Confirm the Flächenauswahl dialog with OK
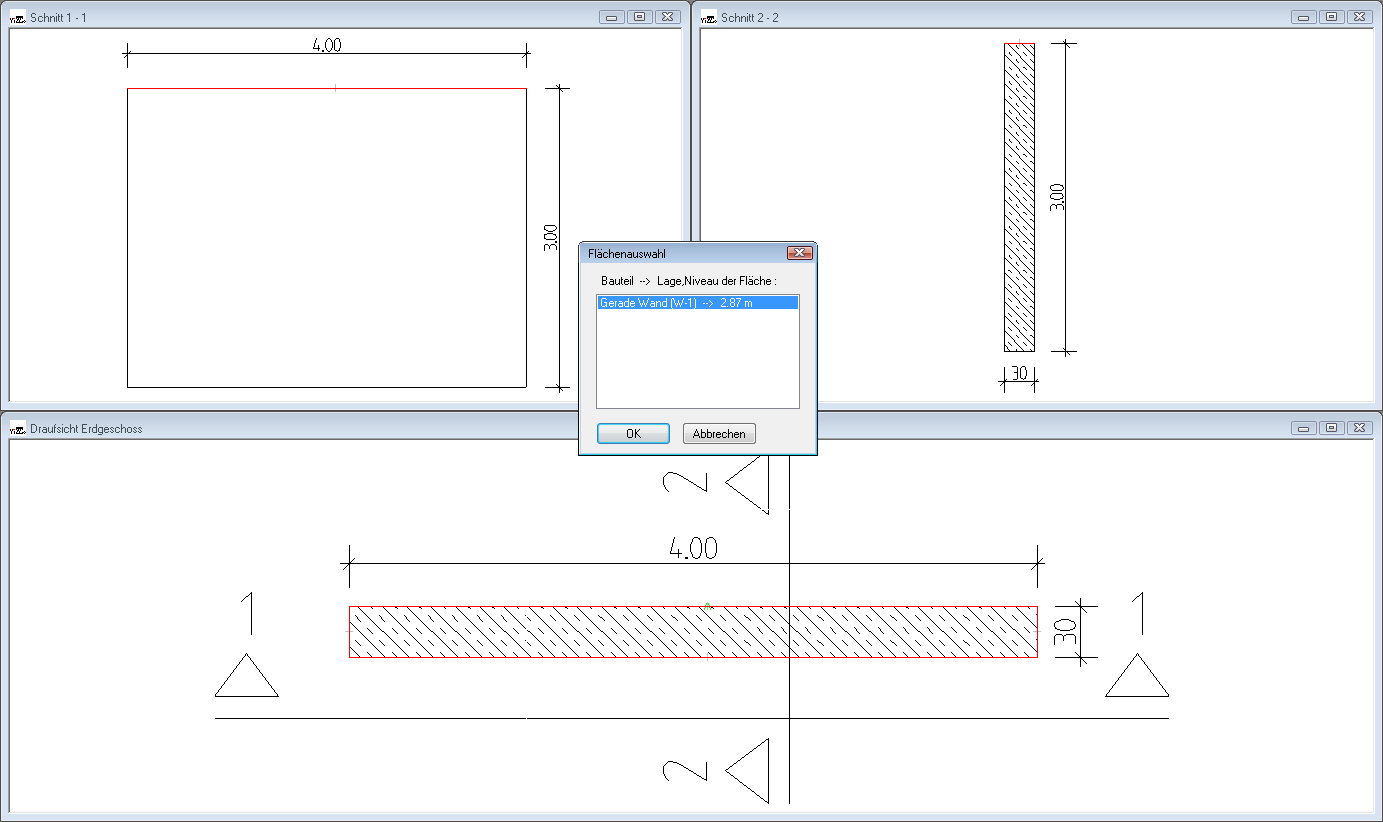Viewport: 1383px width, 822px height. point(633,434)
